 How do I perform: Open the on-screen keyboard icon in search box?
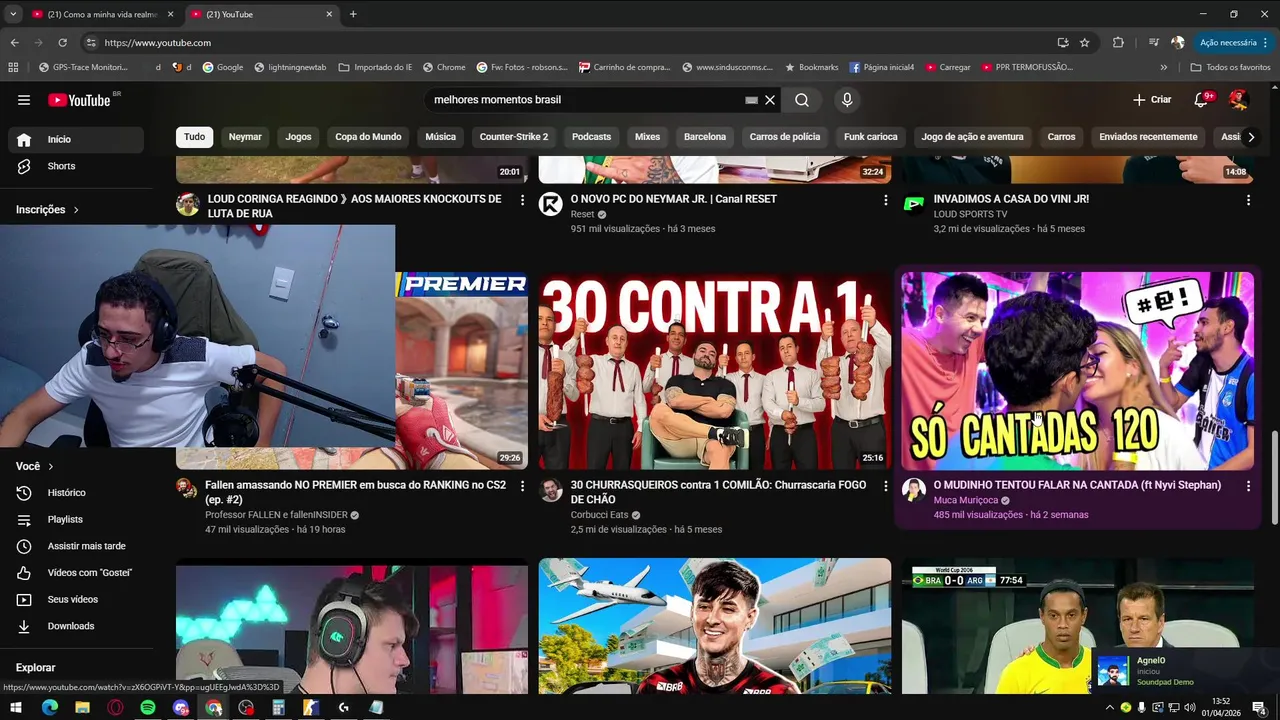click(x=751, y=100)
